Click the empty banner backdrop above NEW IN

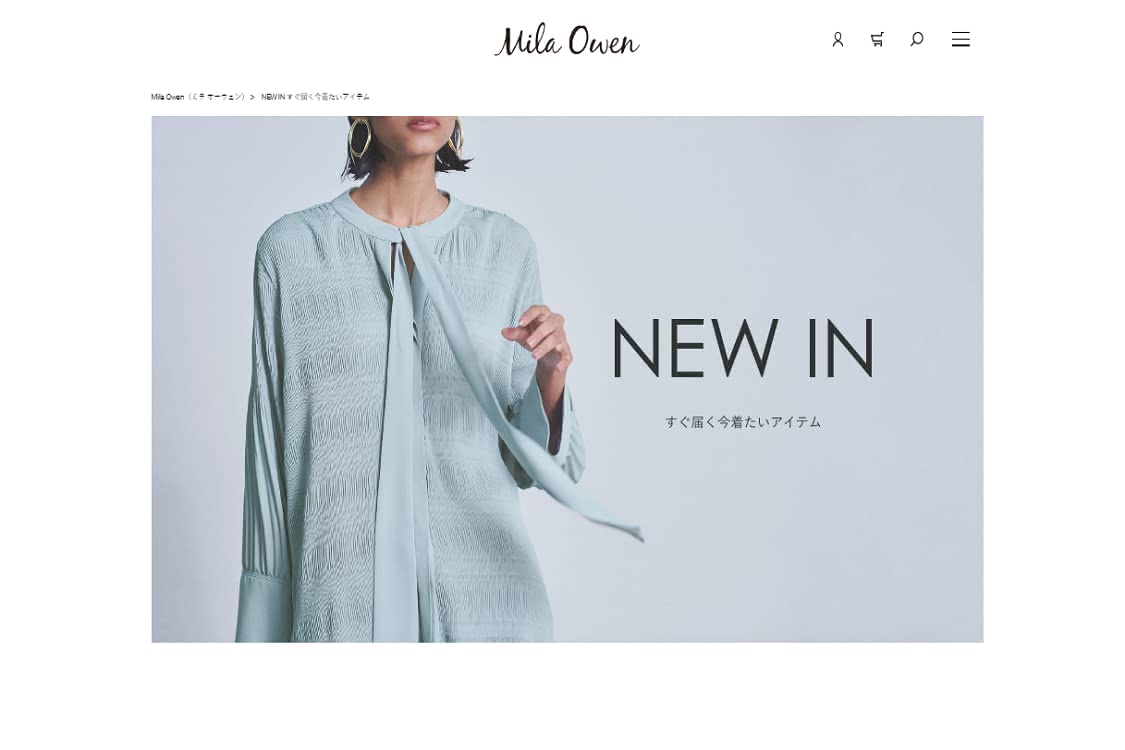coord(743,215)
